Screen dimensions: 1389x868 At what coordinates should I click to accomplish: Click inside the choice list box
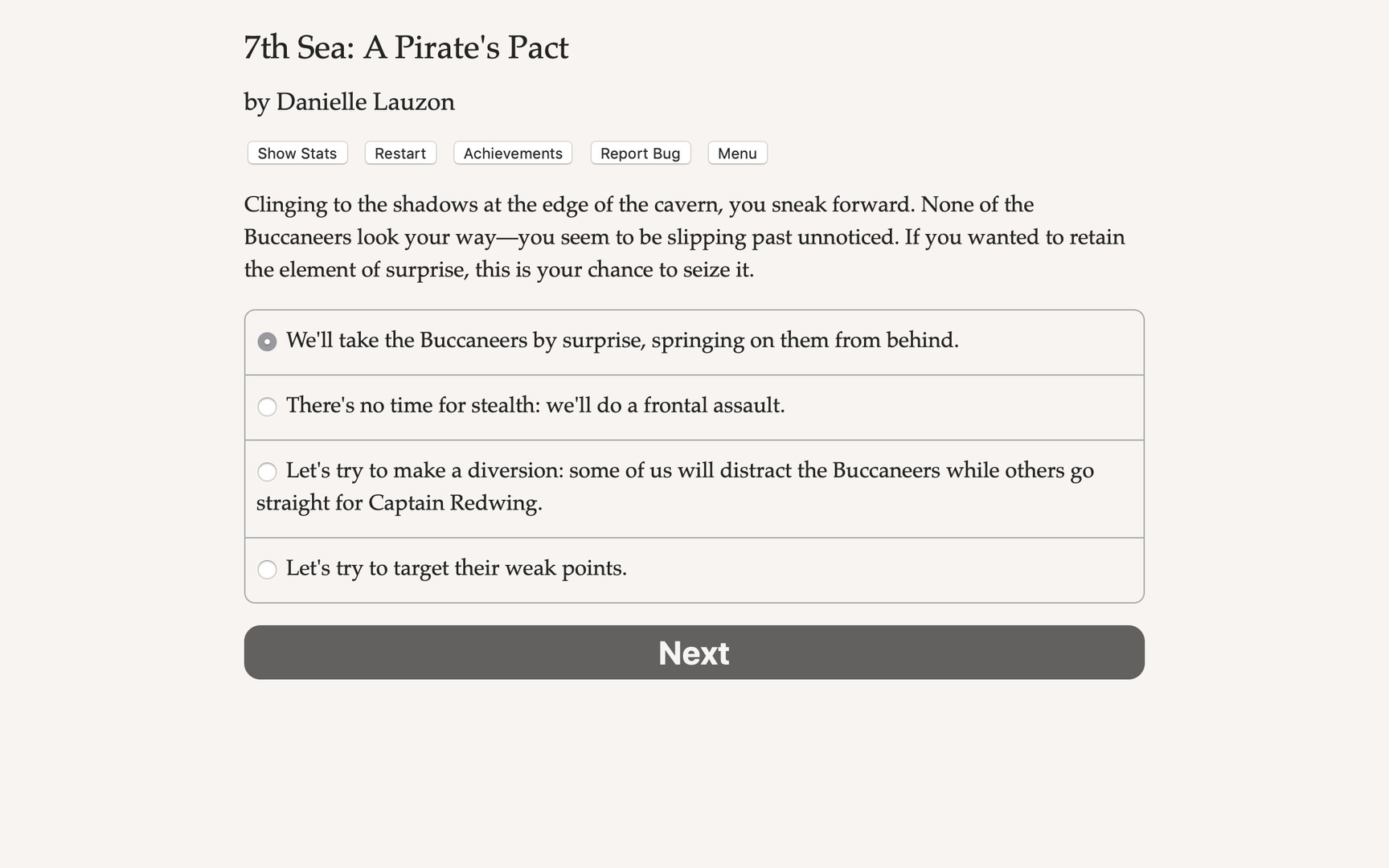(693, 454)
